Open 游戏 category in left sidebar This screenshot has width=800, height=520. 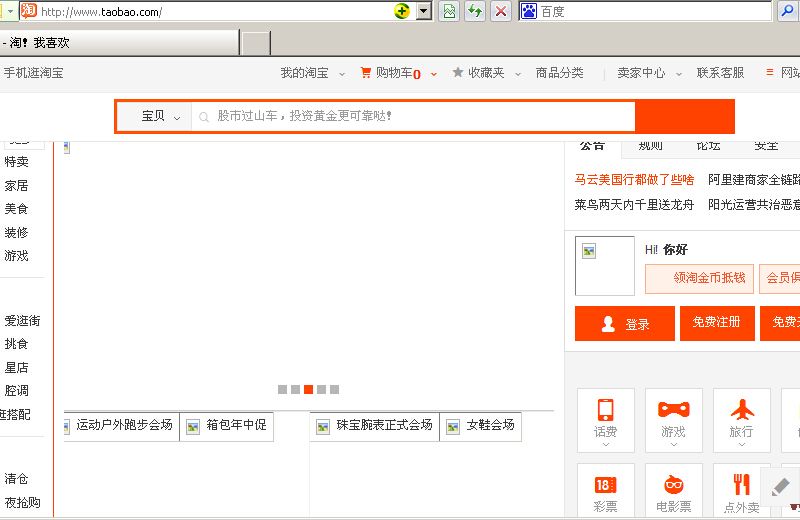point(16,256)
